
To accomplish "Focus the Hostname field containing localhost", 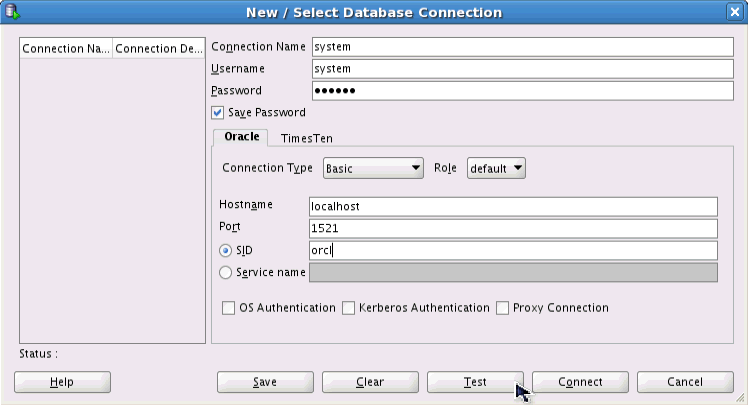I will pos(513,207).
